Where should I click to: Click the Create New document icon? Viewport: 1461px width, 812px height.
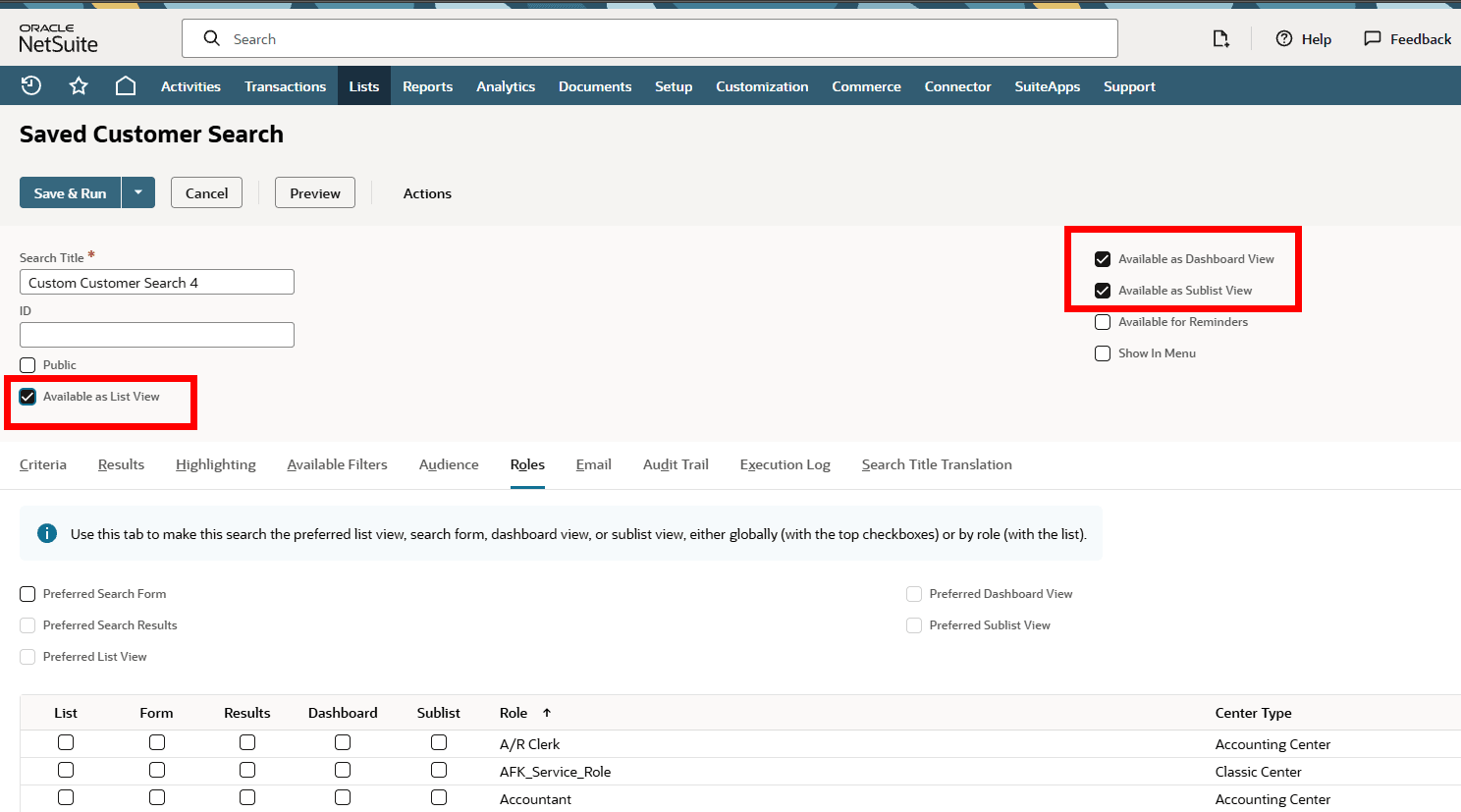click(x=1220, y=38)
